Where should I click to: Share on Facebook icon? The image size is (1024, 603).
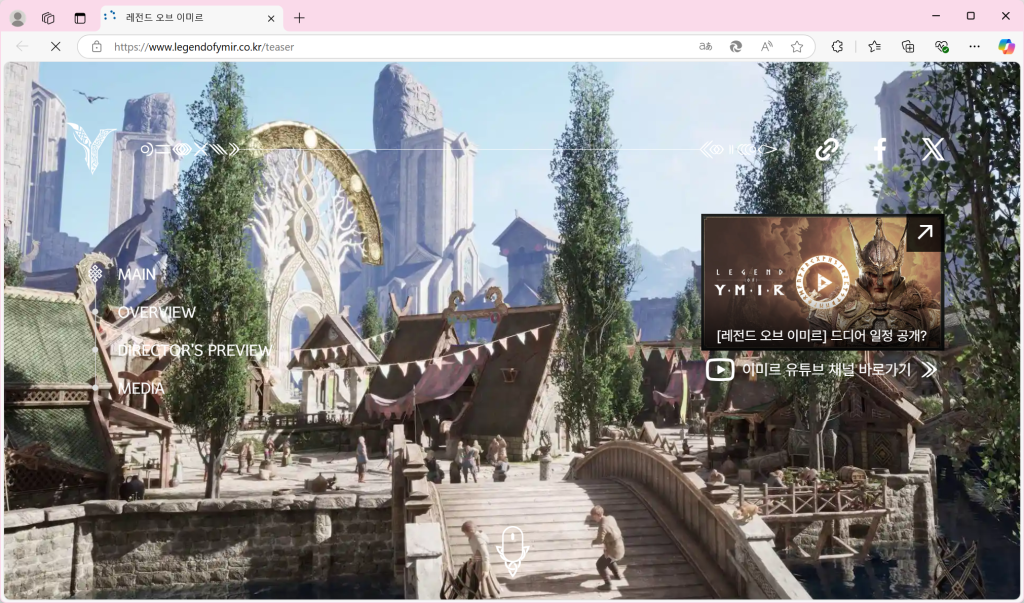880,150
